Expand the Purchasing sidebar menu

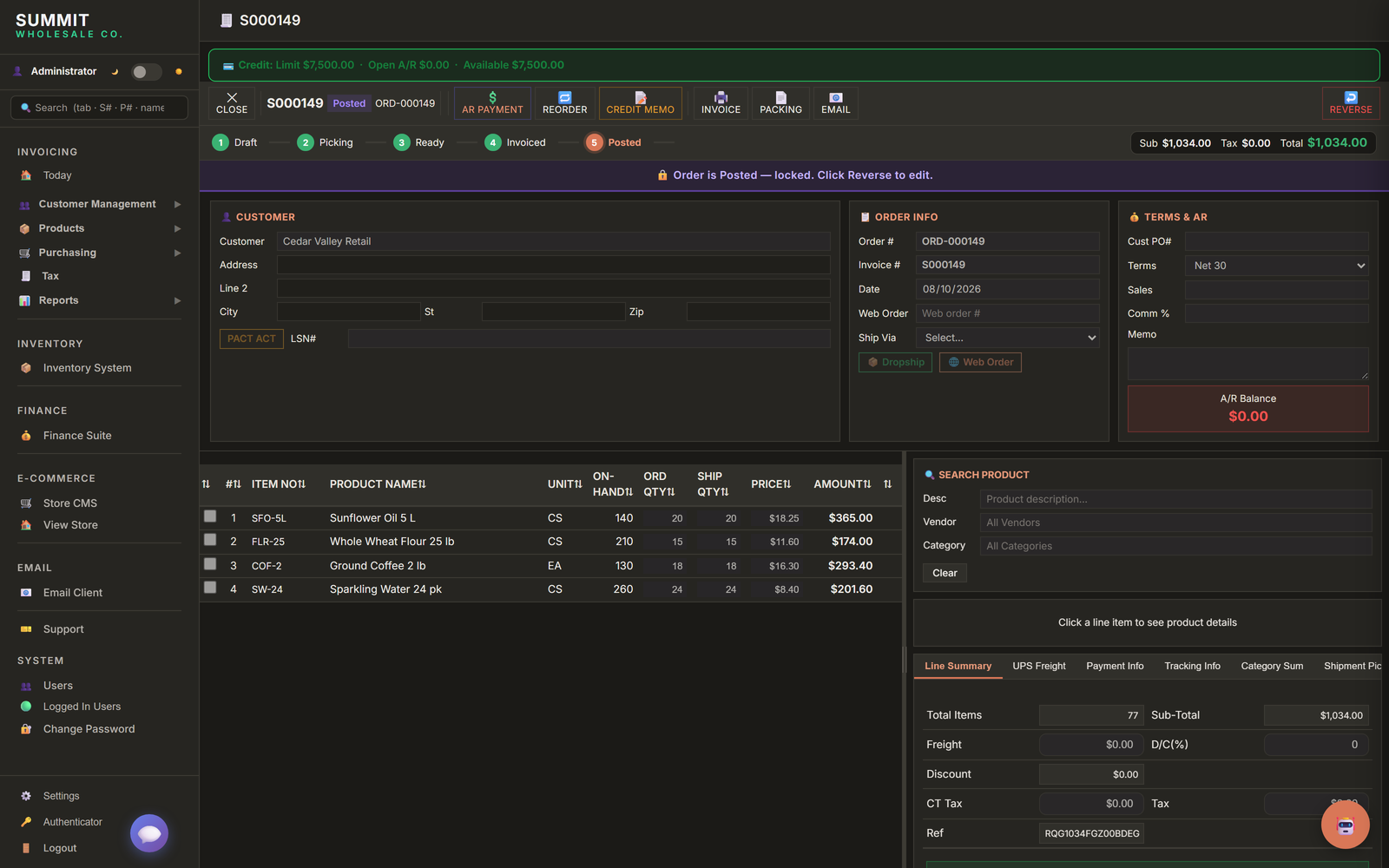tap(99, 253)
